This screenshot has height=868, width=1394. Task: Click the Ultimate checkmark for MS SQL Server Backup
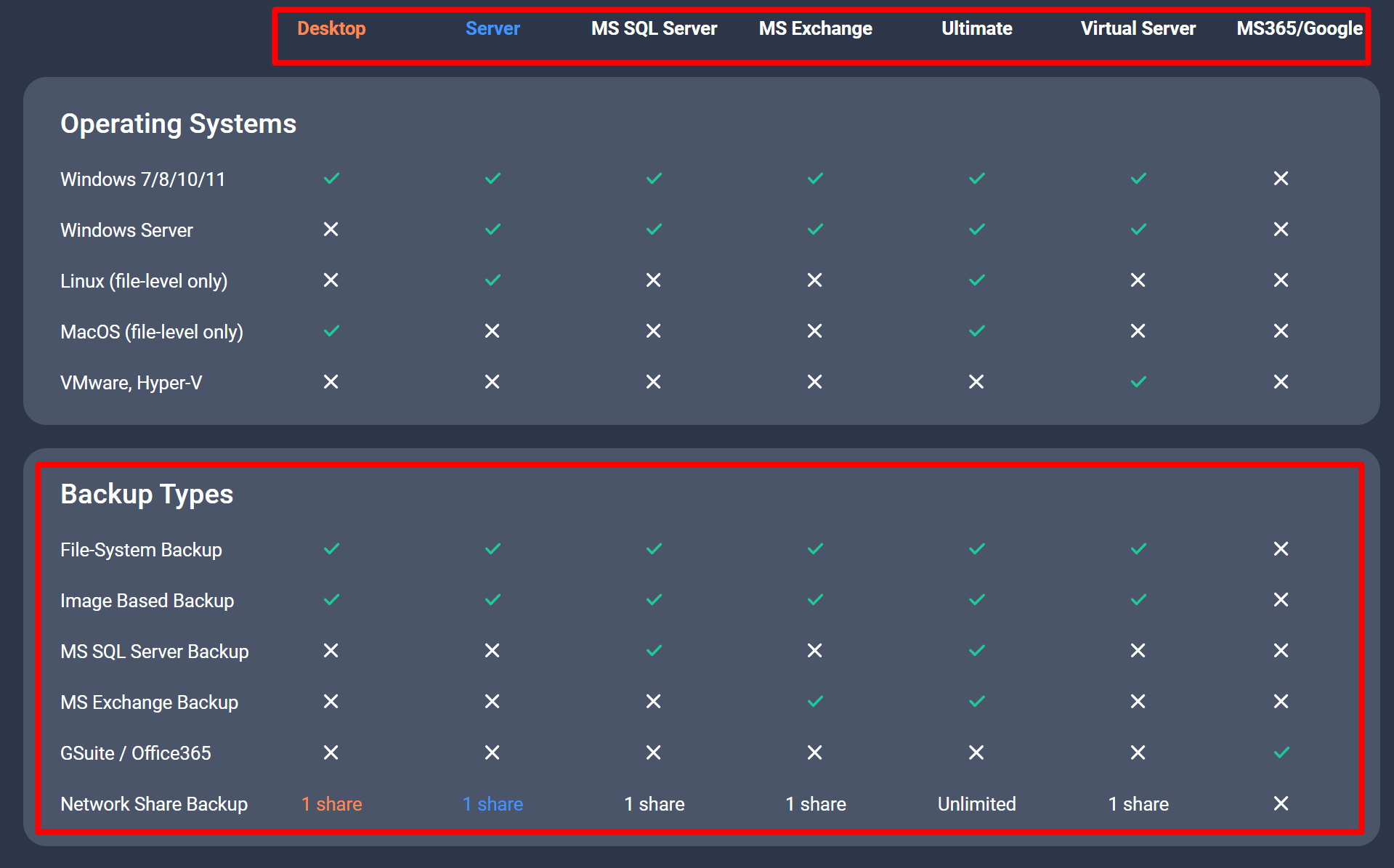coord(977,650)
